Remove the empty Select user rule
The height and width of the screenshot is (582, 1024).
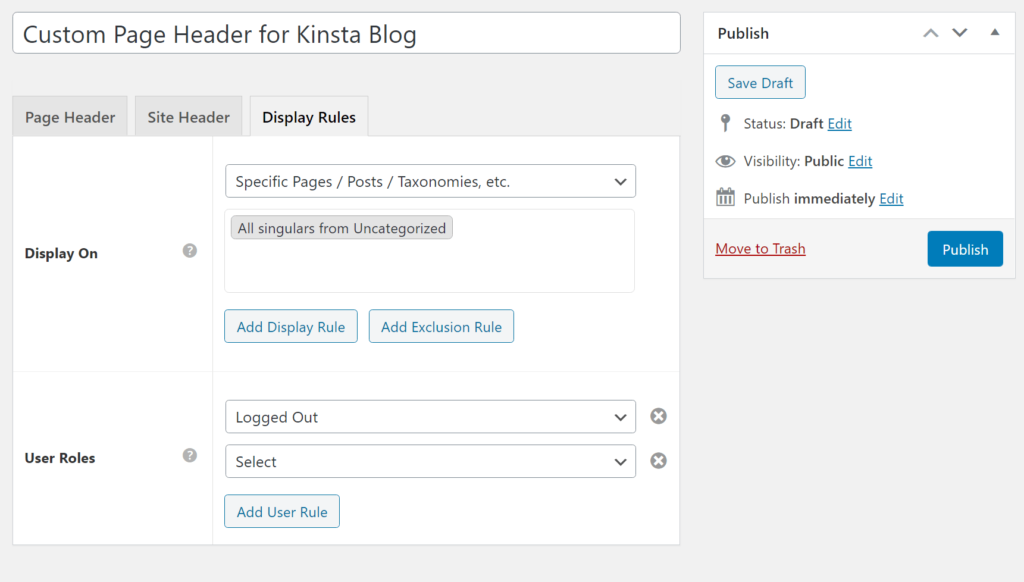(658, 461)
